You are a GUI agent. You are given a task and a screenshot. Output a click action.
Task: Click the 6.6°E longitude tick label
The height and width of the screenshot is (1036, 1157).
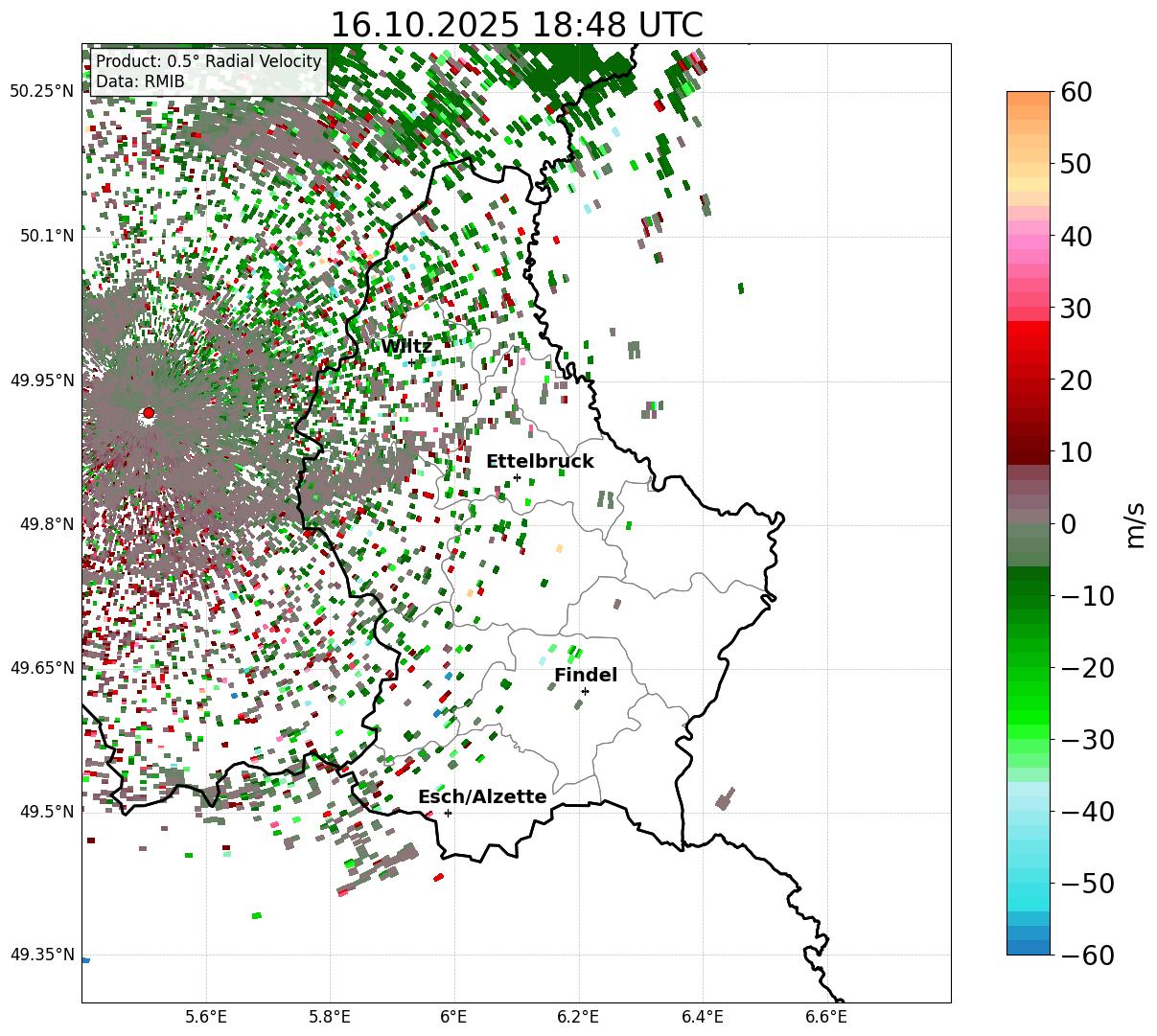826,1020
